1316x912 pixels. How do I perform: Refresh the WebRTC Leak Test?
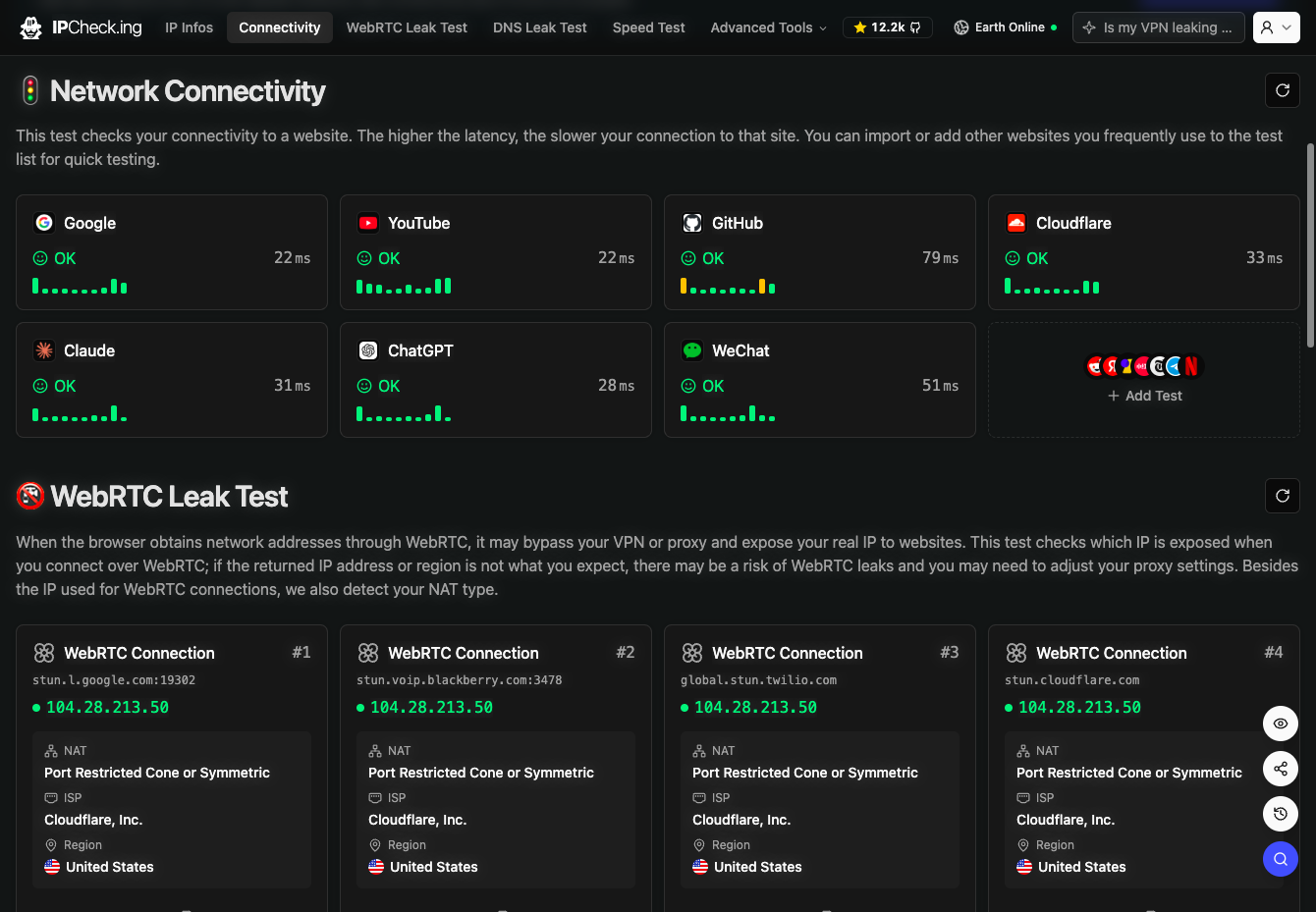[x=1283, y=496]
